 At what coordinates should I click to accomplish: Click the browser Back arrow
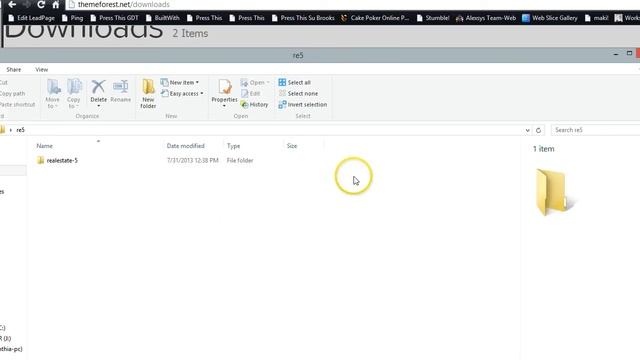point(12,4)
